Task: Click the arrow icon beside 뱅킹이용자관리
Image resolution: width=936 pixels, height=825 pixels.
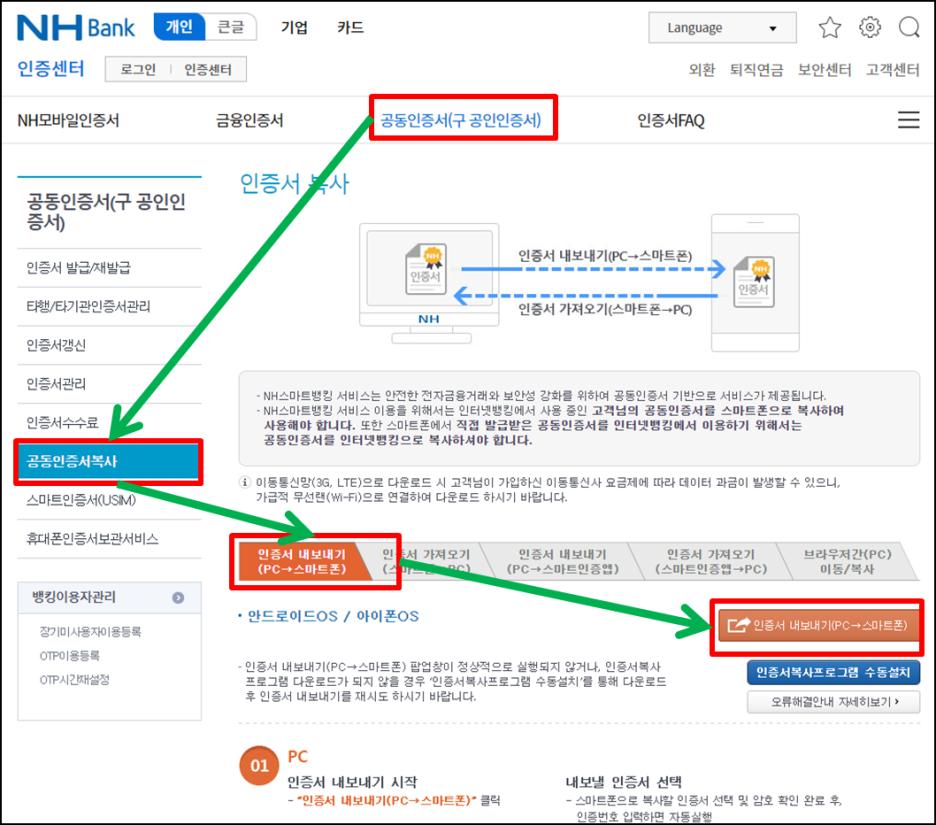Action: click(x=178, y=598)
